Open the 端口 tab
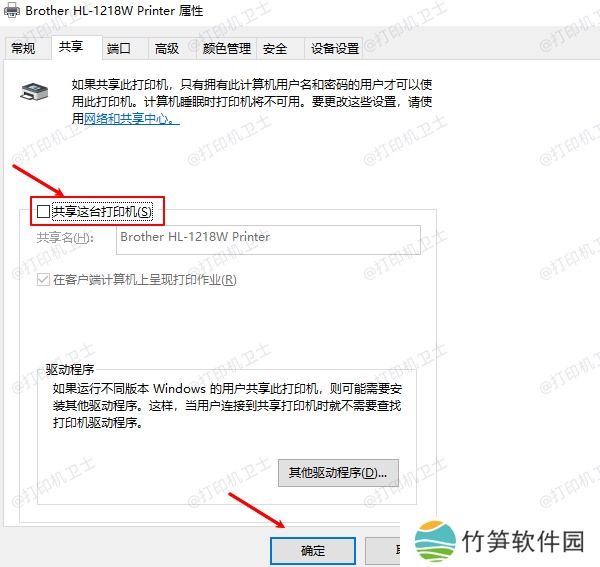 [x=119, y=48]
